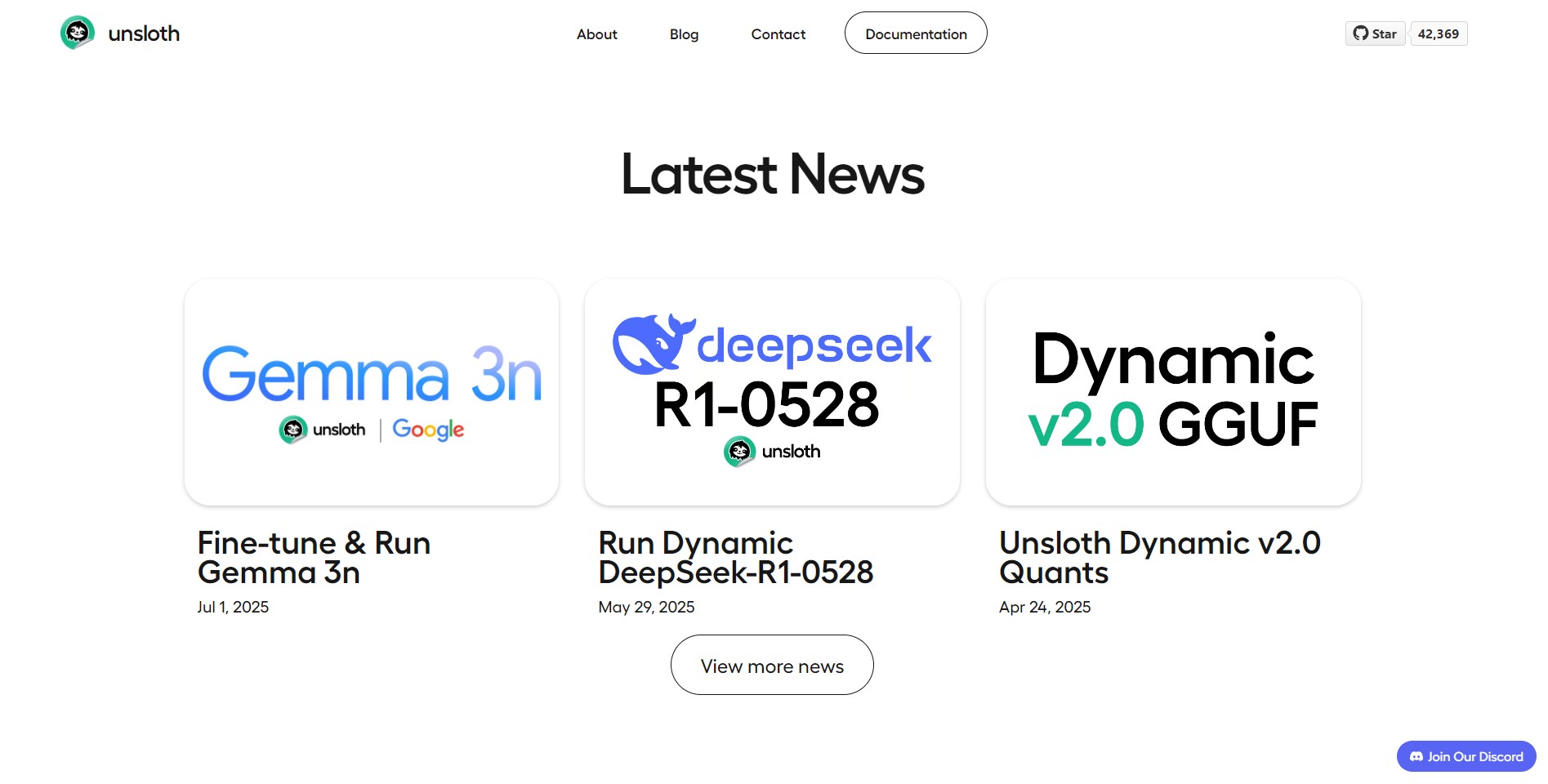
Task: Click the May 29, 2025 date text
Action: [646, 608]
